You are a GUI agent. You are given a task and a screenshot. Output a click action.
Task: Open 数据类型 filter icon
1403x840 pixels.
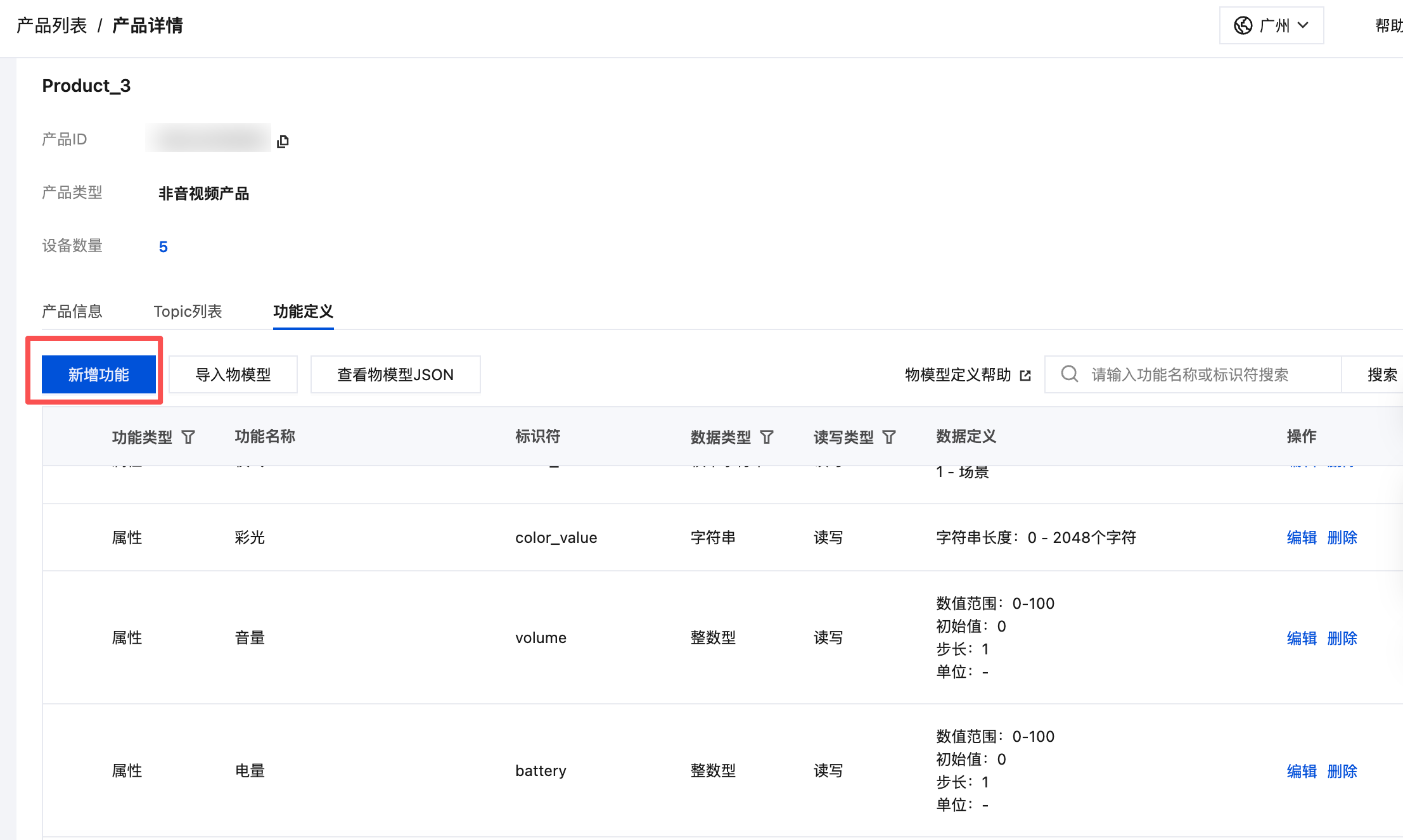coord(767,437)
